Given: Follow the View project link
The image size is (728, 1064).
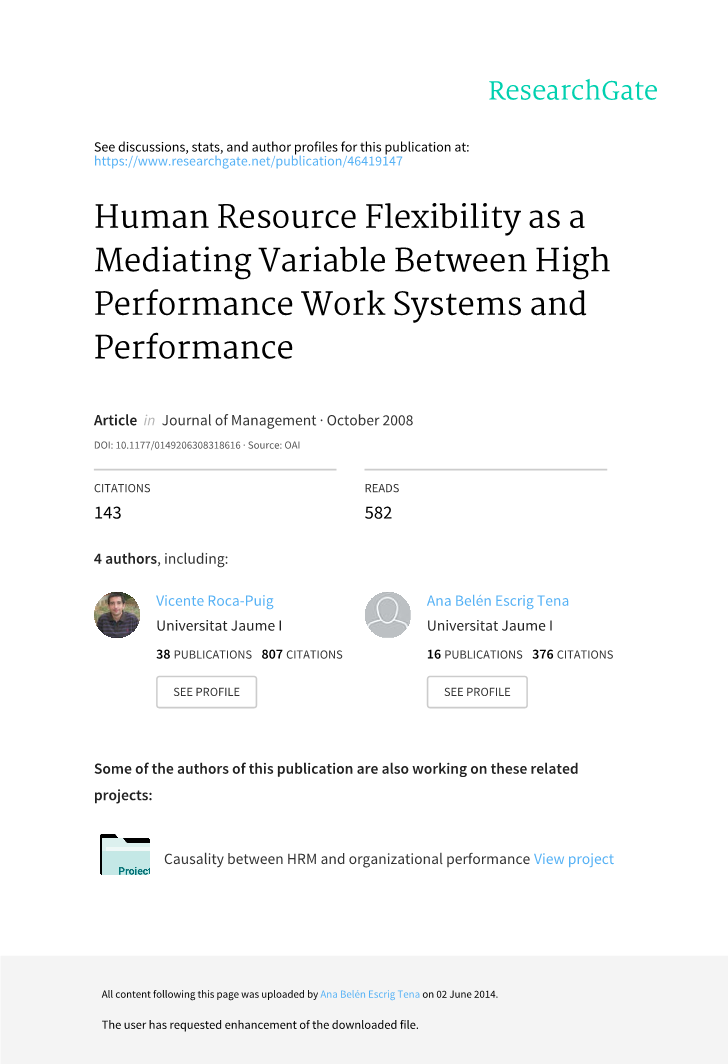Looking at the screenshot, I should coord(573,859).
